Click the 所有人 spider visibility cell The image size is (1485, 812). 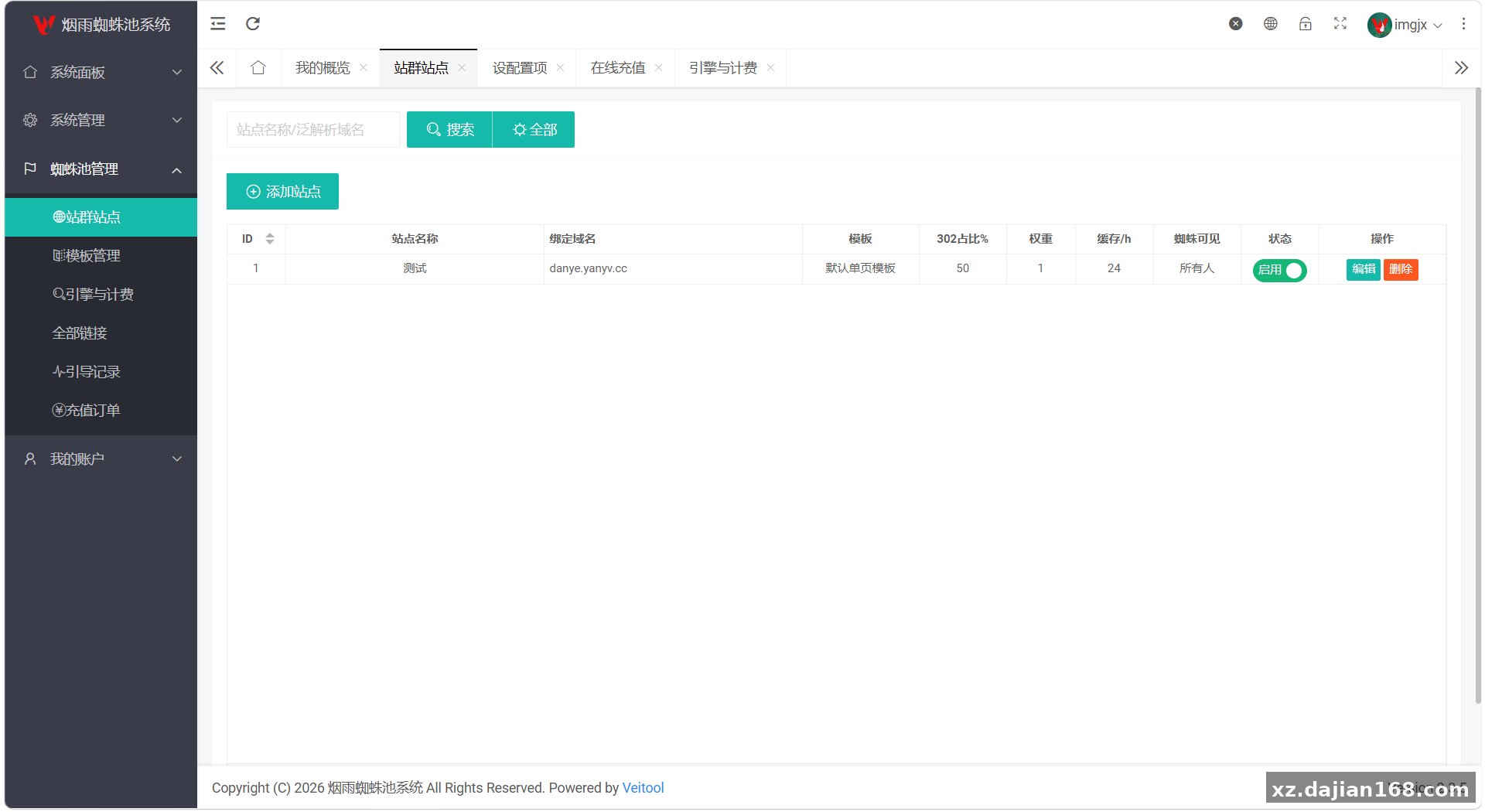(x=1197, y=268)
